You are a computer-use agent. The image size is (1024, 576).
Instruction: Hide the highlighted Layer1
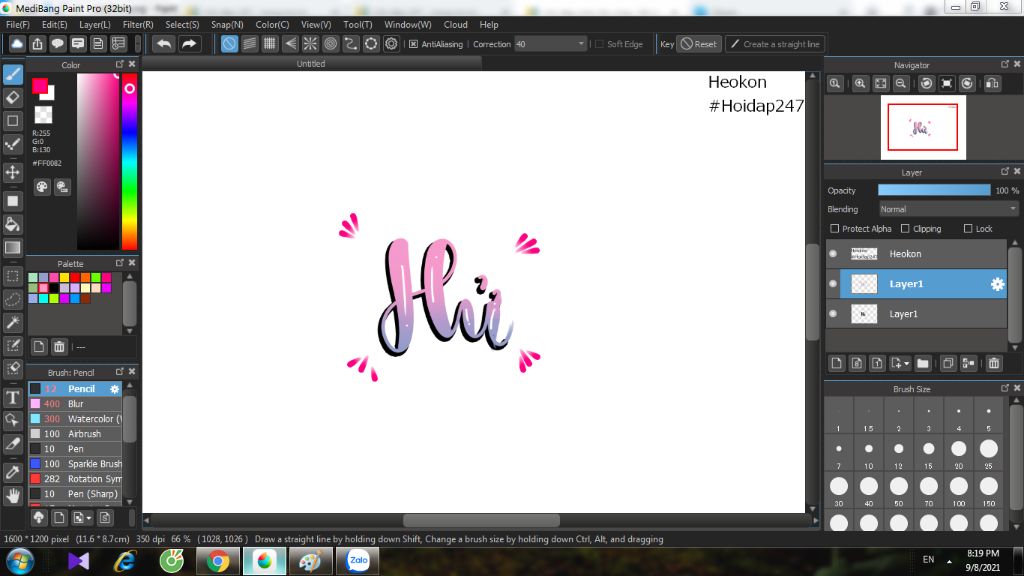(x=833, y=283)
